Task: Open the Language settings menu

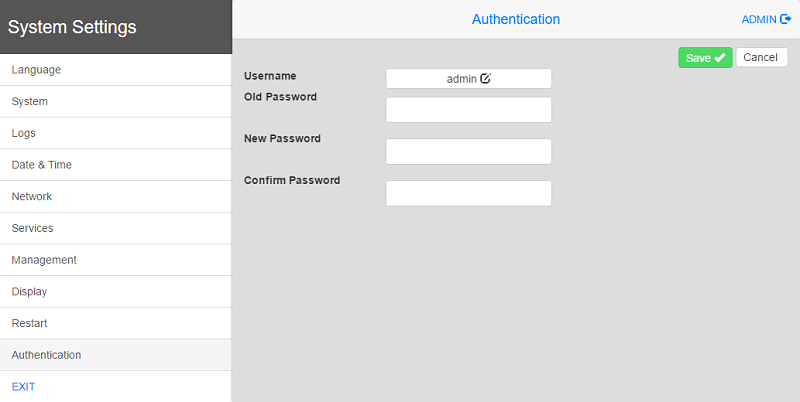Action: [x=116, y=70]
